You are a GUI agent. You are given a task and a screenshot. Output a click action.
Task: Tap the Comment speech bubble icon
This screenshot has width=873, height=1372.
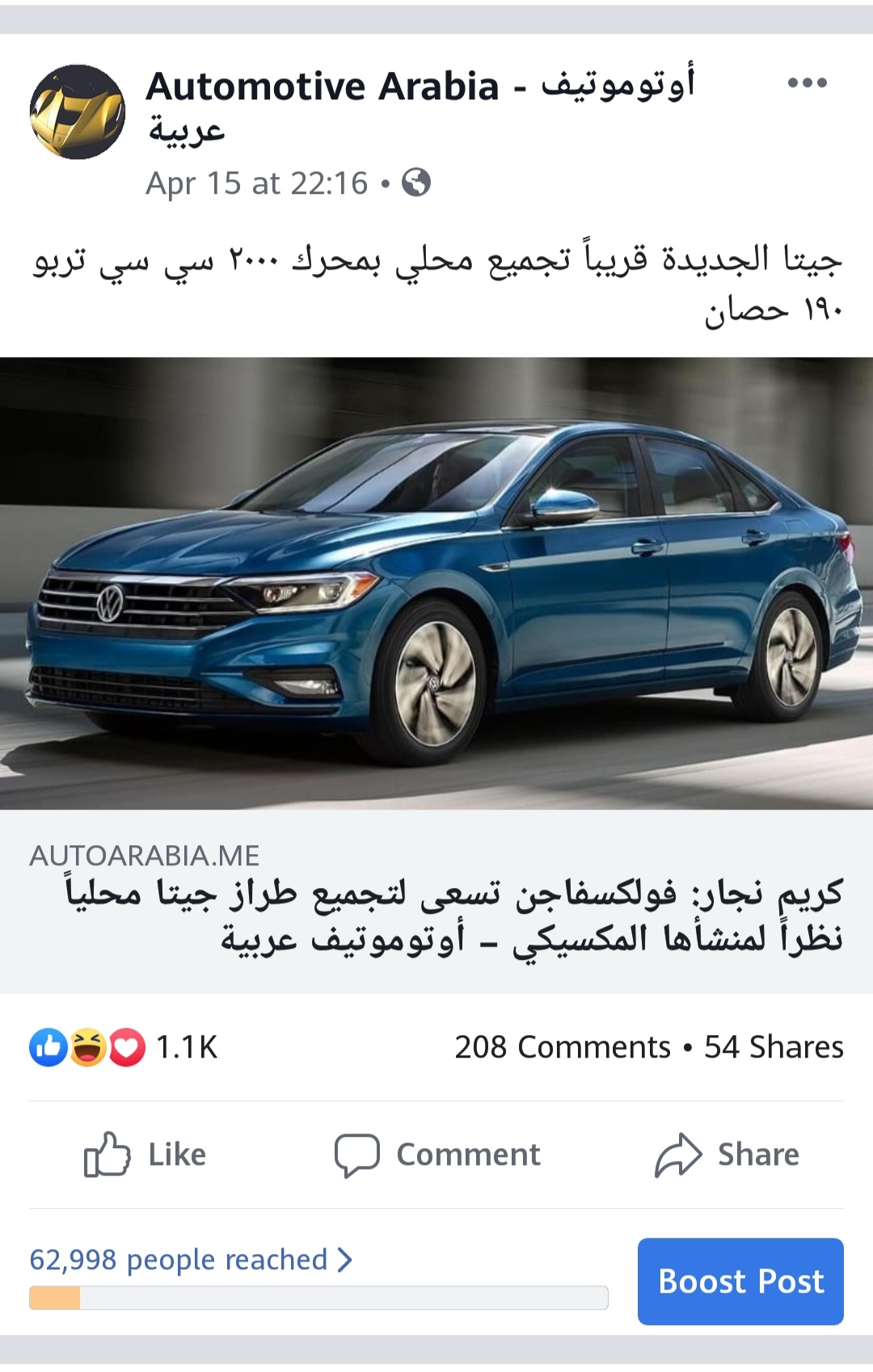[356, 1155]
